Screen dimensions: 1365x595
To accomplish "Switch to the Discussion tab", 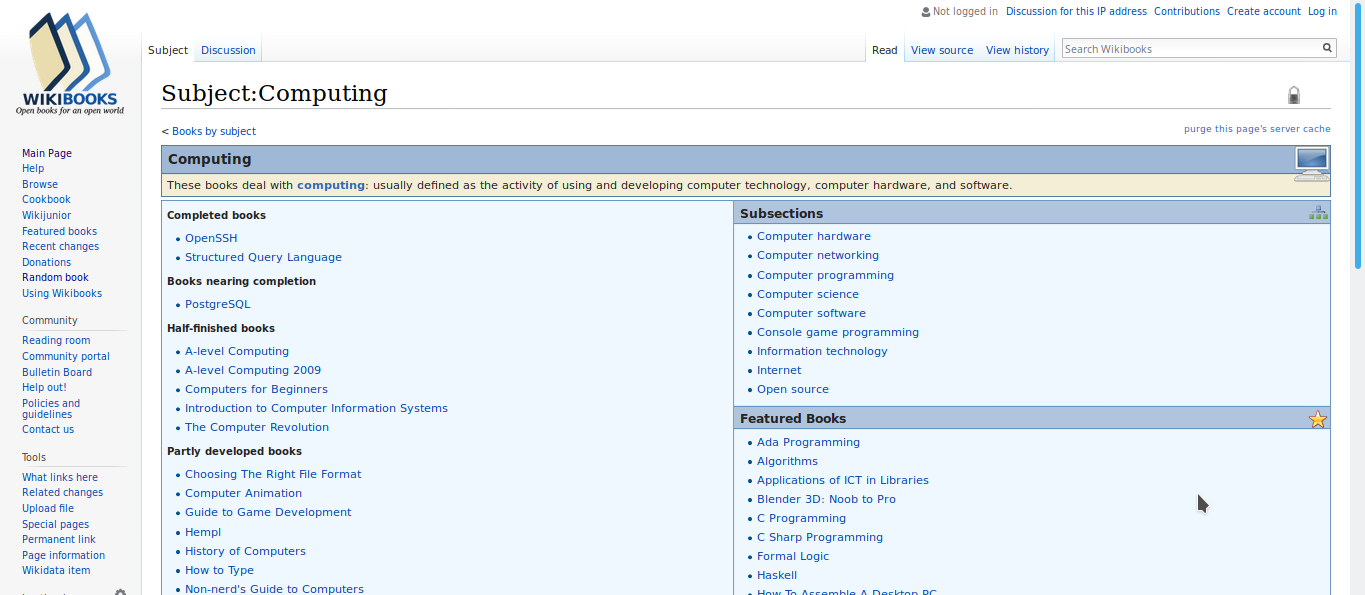I will (x=228, y=50).
